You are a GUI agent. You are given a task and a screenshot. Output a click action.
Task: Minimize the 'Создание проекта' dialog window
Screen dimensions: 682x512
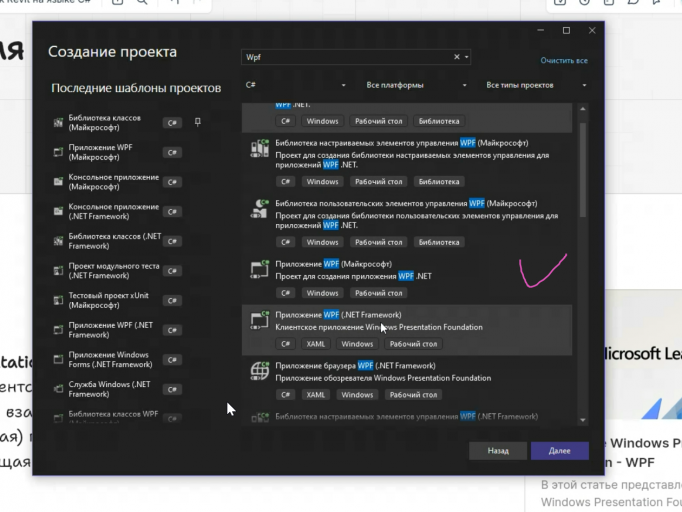pyautogui.click(x=541, y=30)
